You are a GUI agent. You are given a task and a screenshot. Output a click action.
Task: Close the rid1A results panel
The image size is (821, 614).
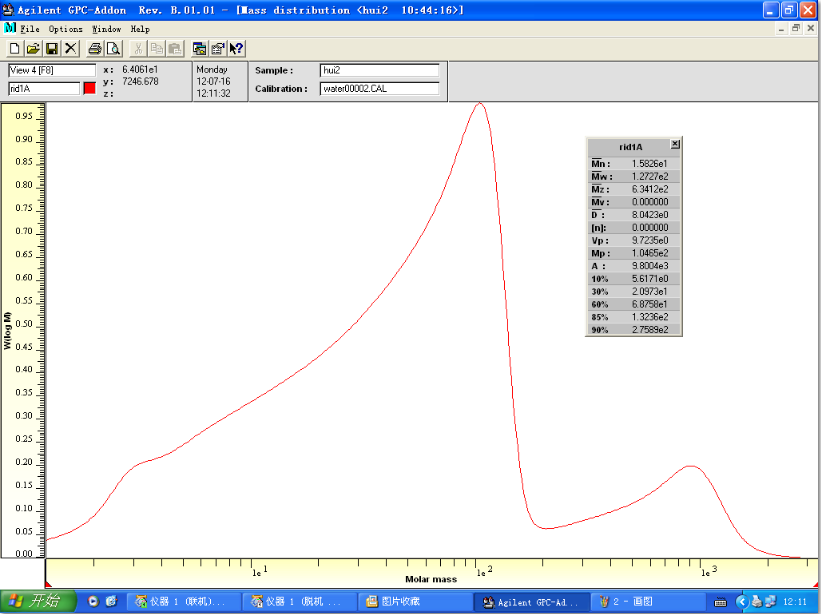(x=675, y=144)
